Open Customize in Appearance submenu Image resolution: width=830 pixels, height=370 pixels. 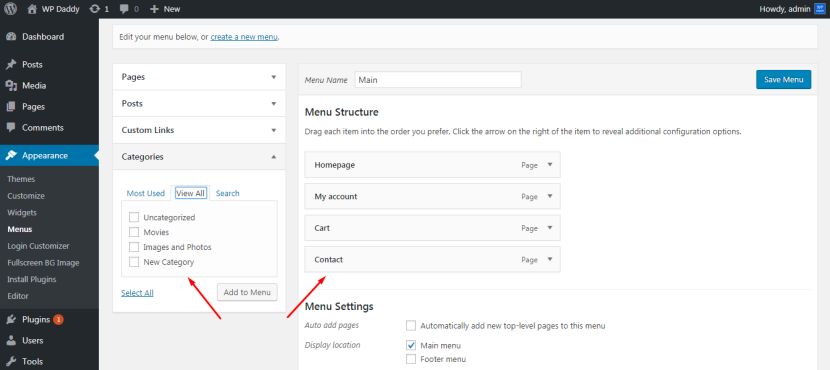pyautogui.click(x=26, y=196)
